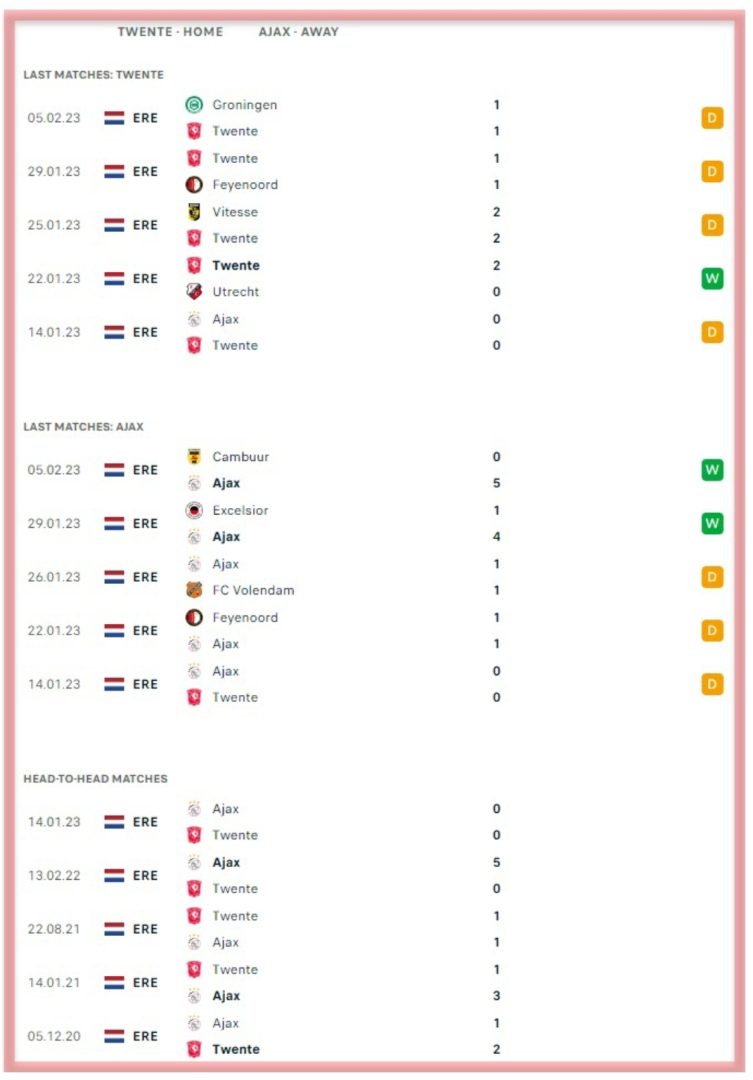
Task: Click the Groningen club crest icon
Action: (194, 105)
